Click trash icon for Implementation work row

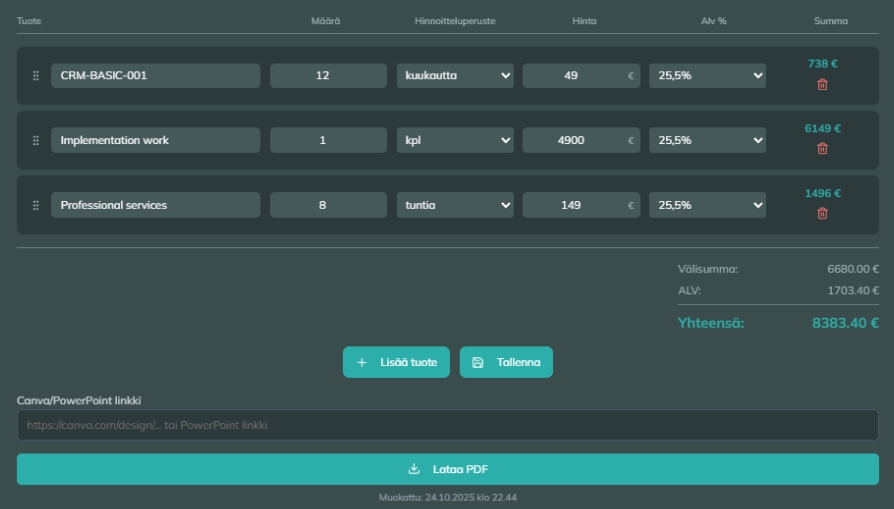pos(822,149)
